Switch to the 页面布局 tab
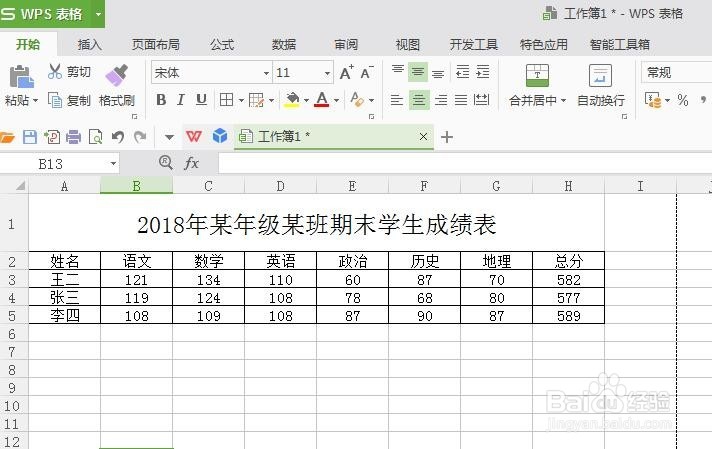 (156, 44)
